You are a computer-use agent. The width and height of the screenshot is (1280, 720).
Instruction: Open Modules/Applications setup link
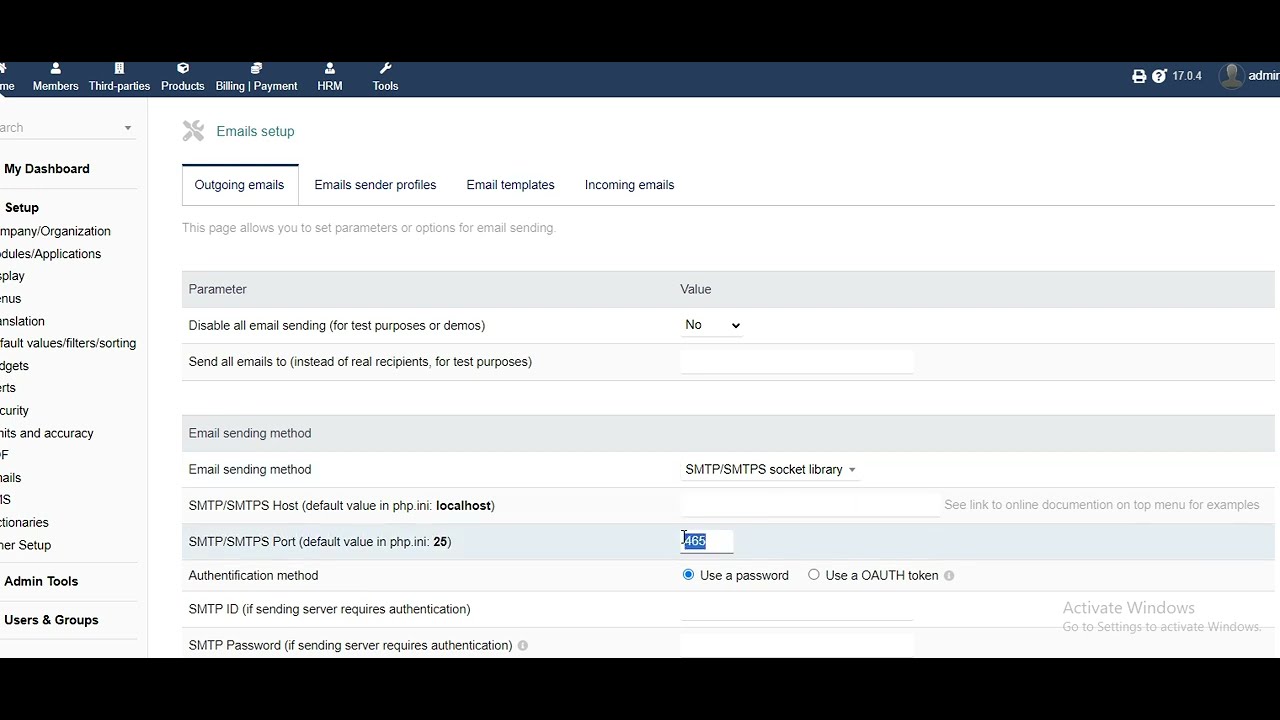tap(50, 254)
